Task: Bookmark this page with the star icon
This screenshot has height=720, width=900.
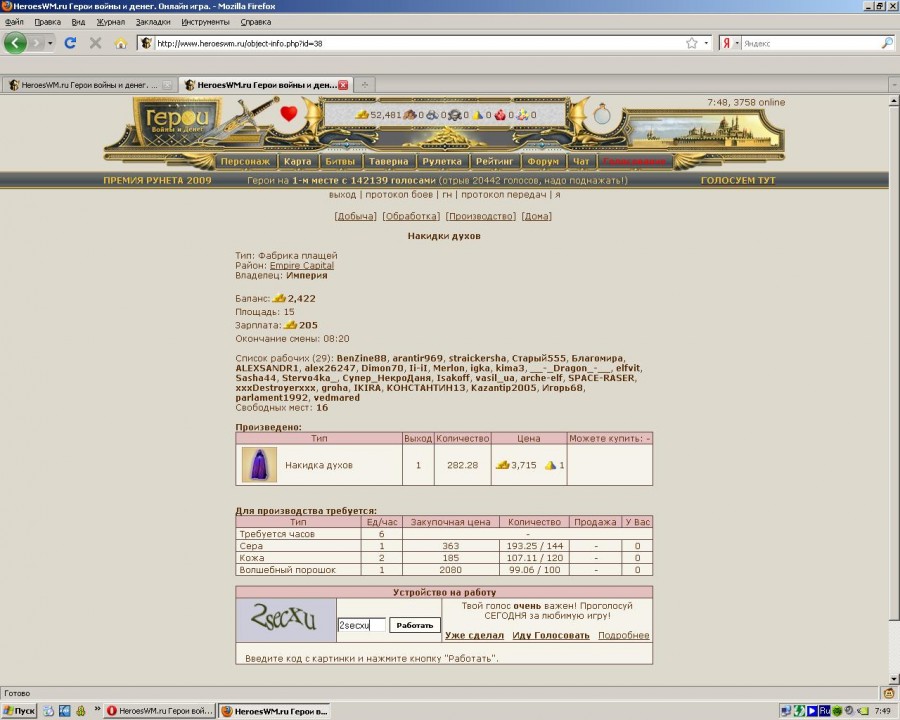Action: click(x=692, y=43)
